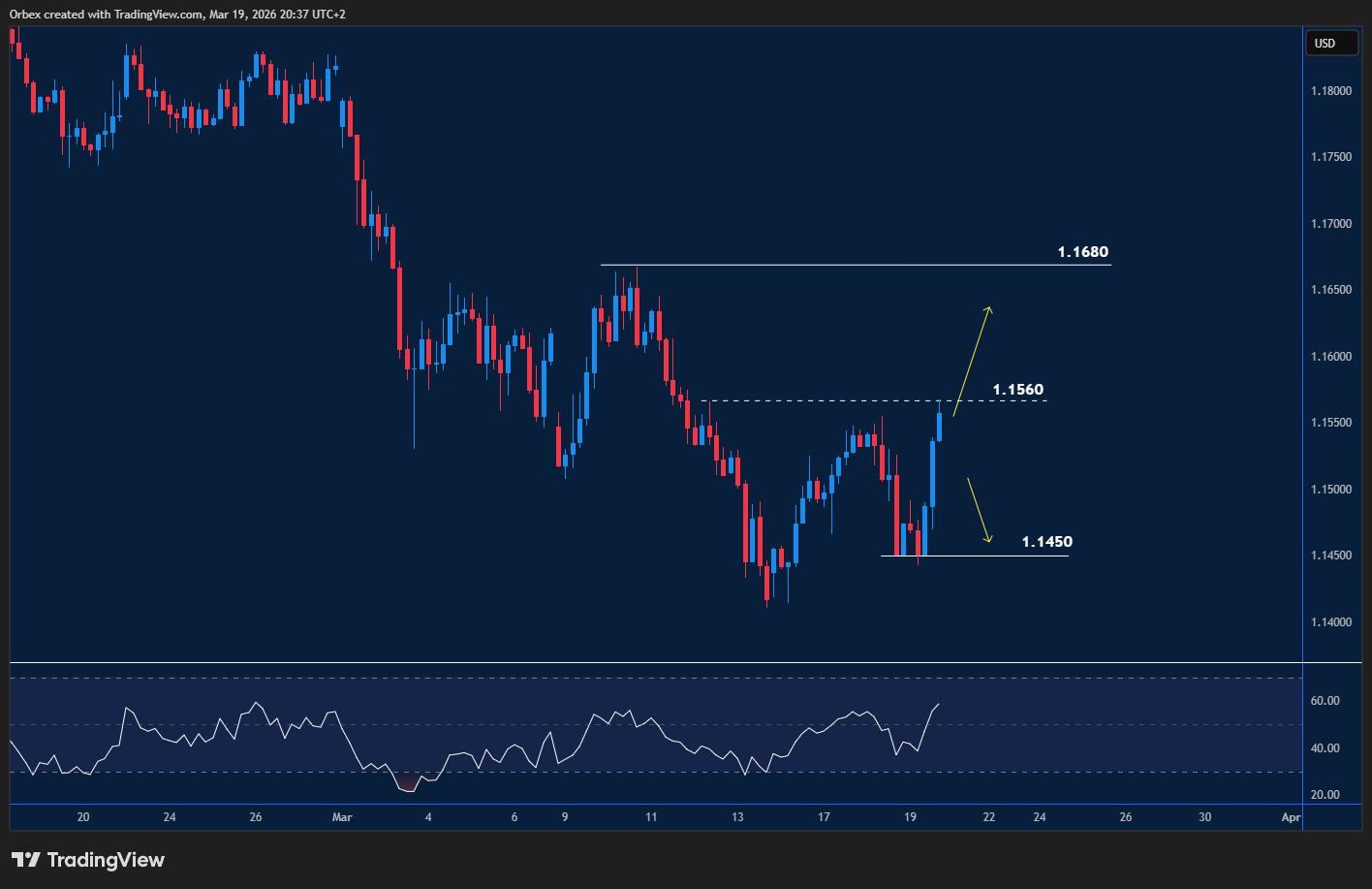Click the 1.15000 price axis label
This screenshot has width=1372, height=889.
coord(1330,490)
